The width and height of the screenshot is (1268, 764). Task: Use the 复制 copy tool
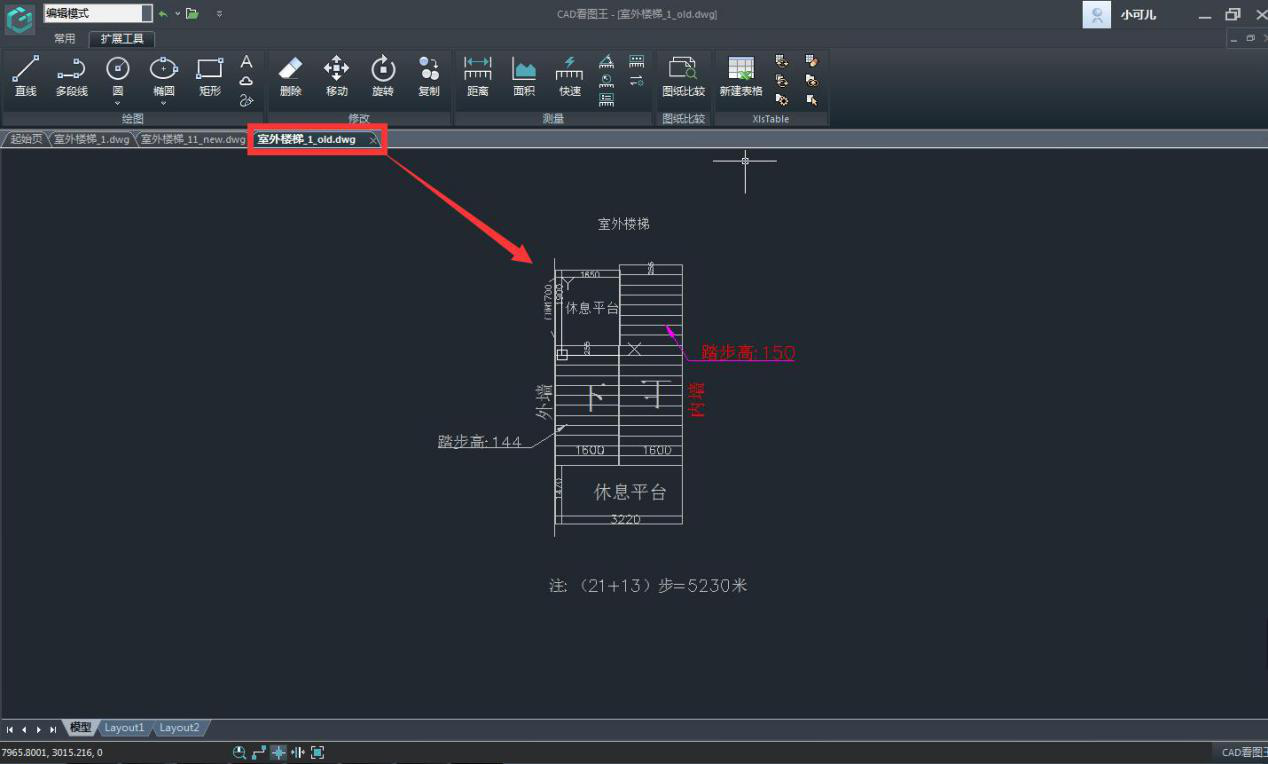(428, 77)
